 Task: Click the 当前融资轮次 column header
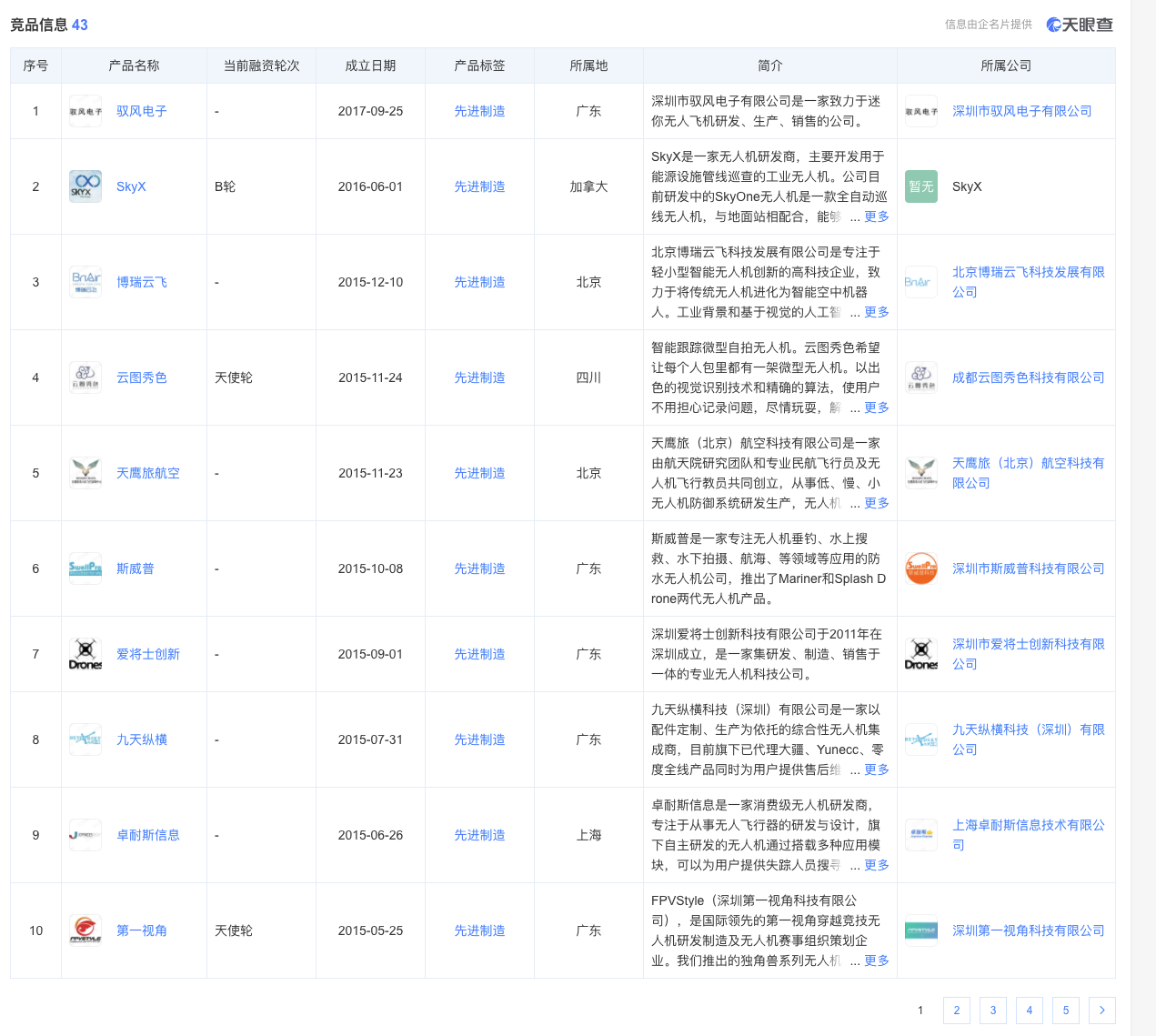click(x=262, y=65)
